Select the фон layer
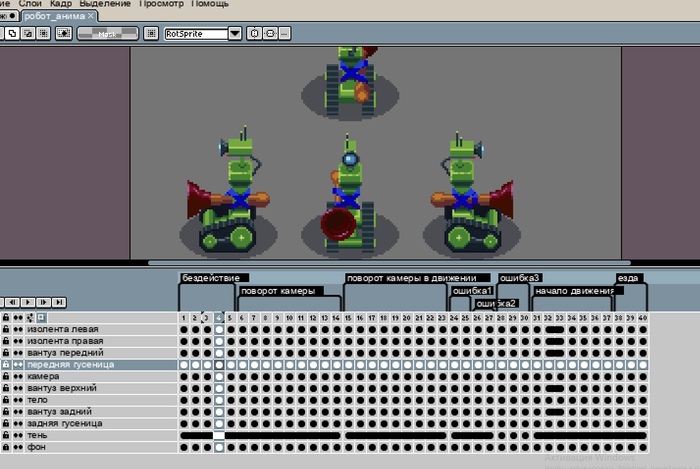 (101, 447)
